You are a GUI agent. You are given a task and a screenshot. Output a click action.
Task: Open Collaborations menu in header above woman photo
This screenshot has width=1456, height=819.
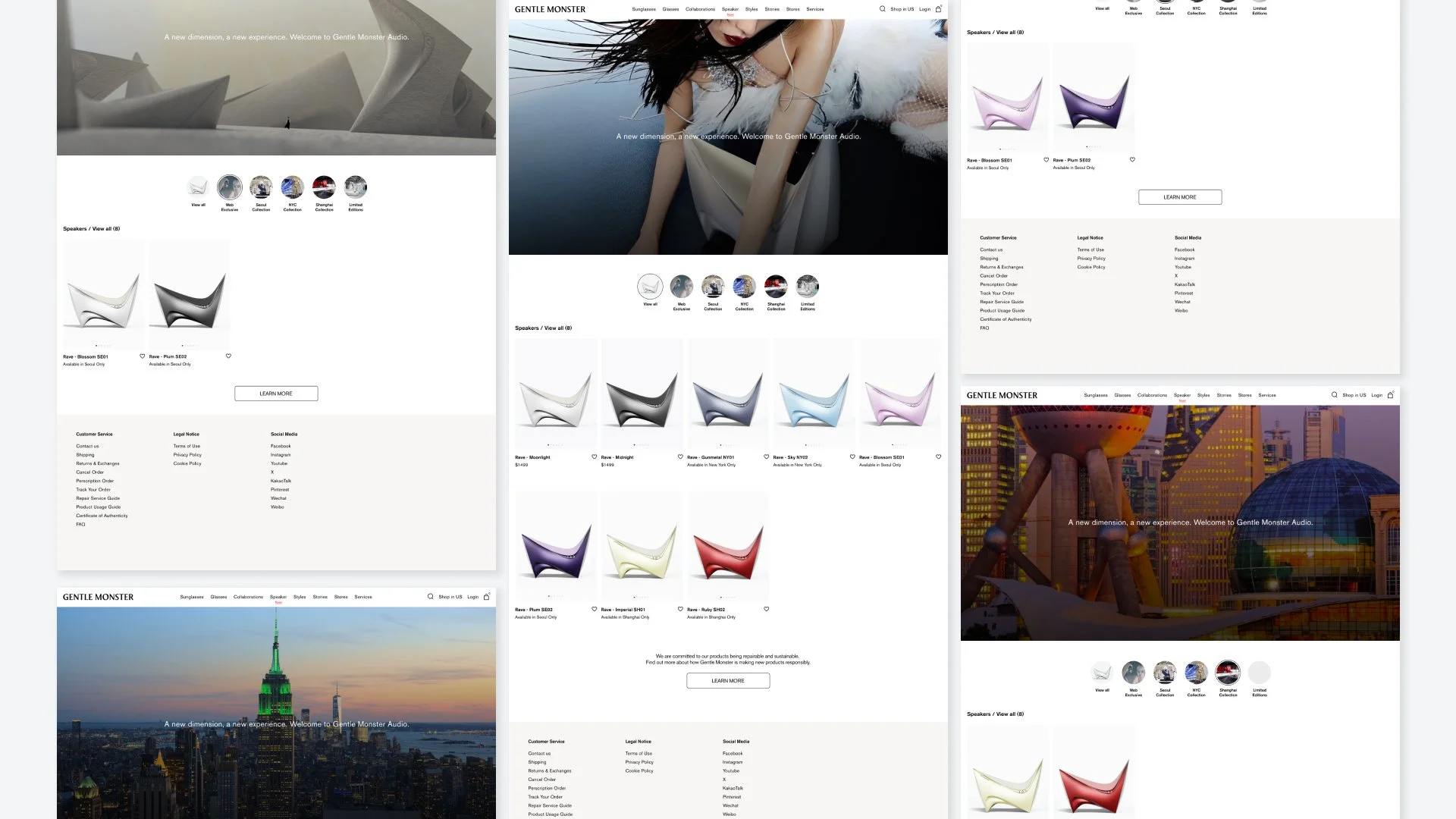(699, 9)
